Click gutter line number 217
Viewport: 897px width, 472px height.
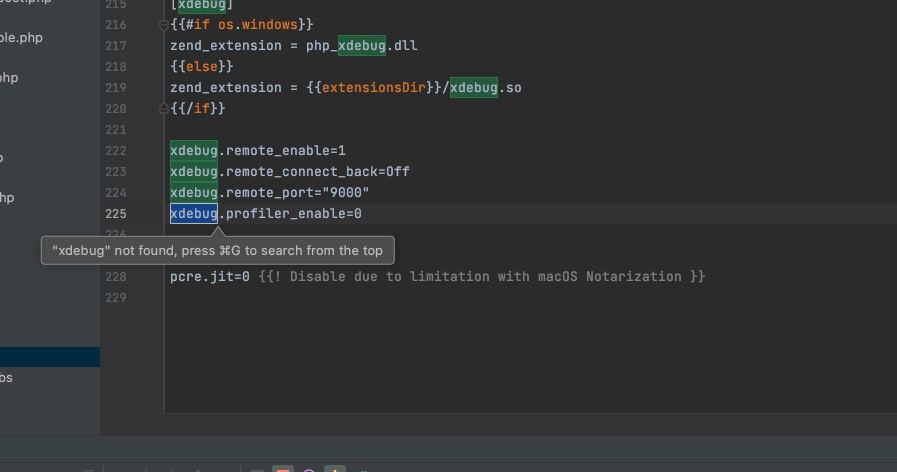(116, 46)
